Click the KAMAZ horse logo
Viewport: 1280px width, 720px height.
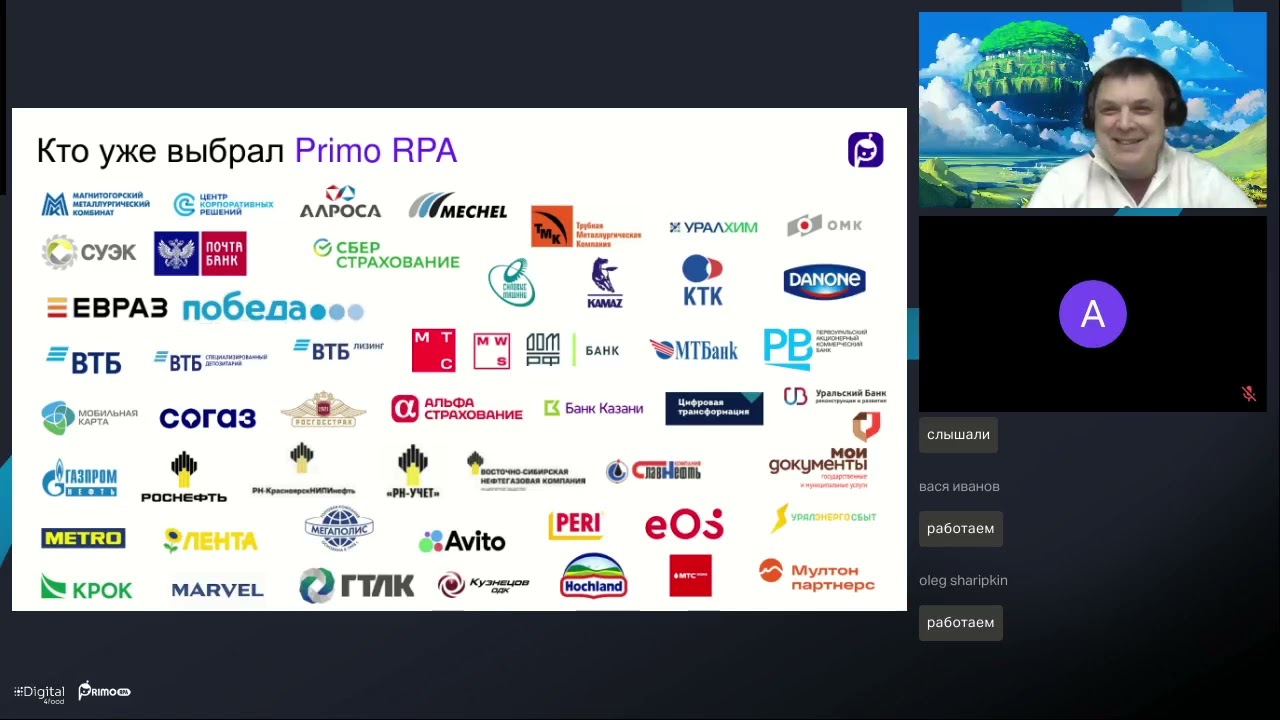[605, 283]
